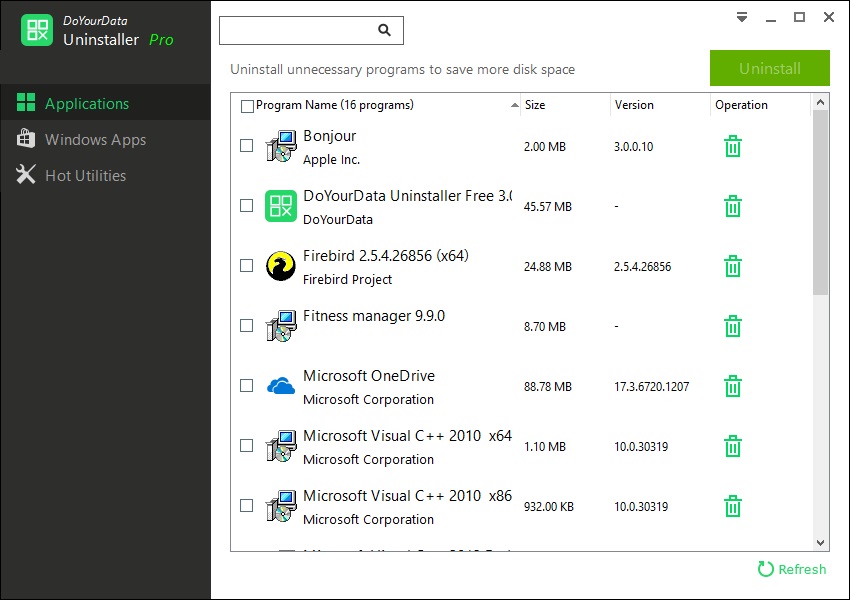Switch to Windows Apps section

coord(105,139)
